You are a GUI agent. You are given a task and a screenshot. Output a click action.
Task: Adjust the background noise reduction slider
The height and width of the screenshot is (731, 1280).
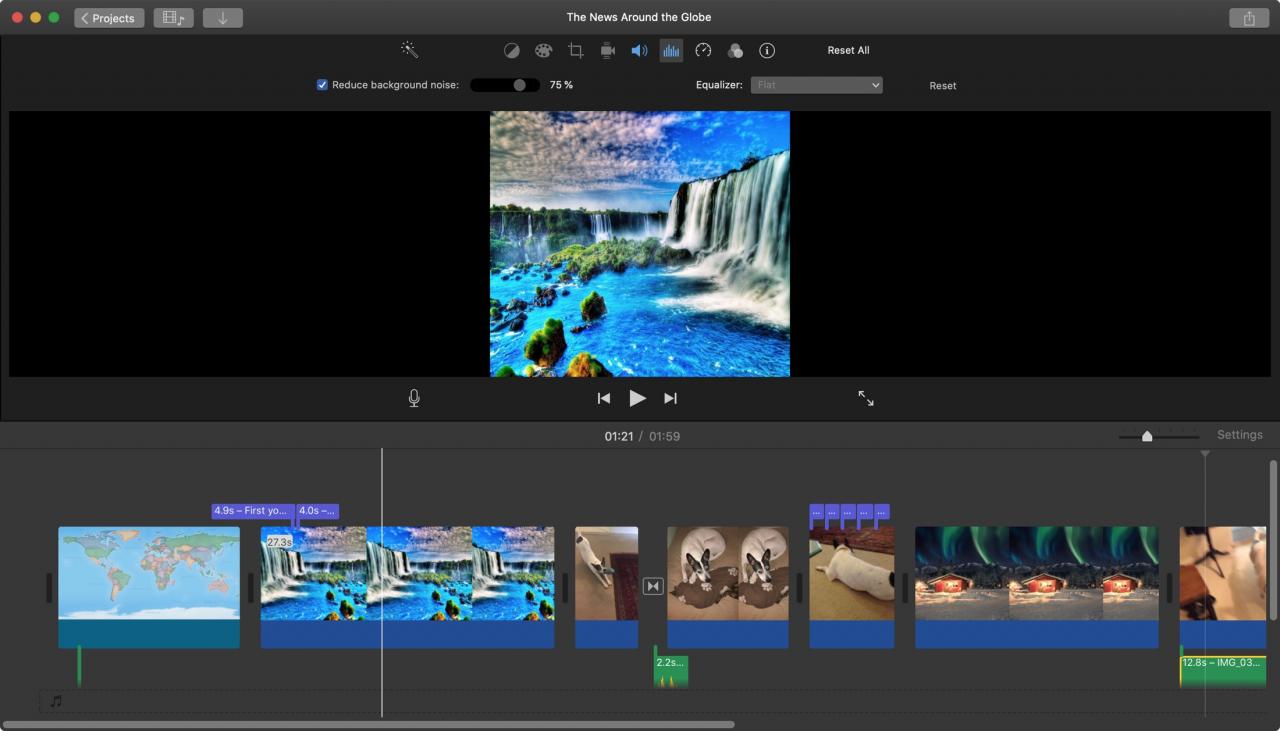pyautogui.click(x=504, y=85)
